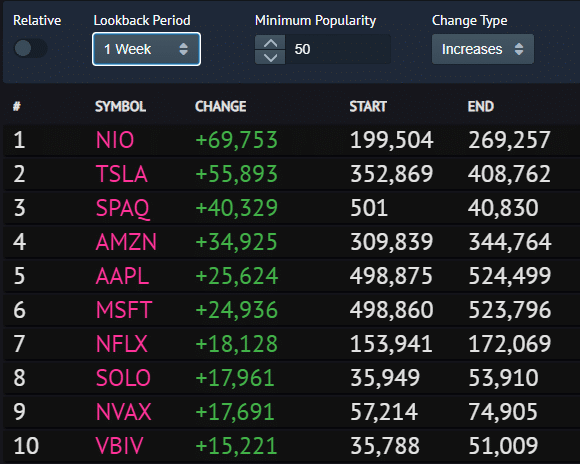Open the NFLX symbol link

(122, 344)
